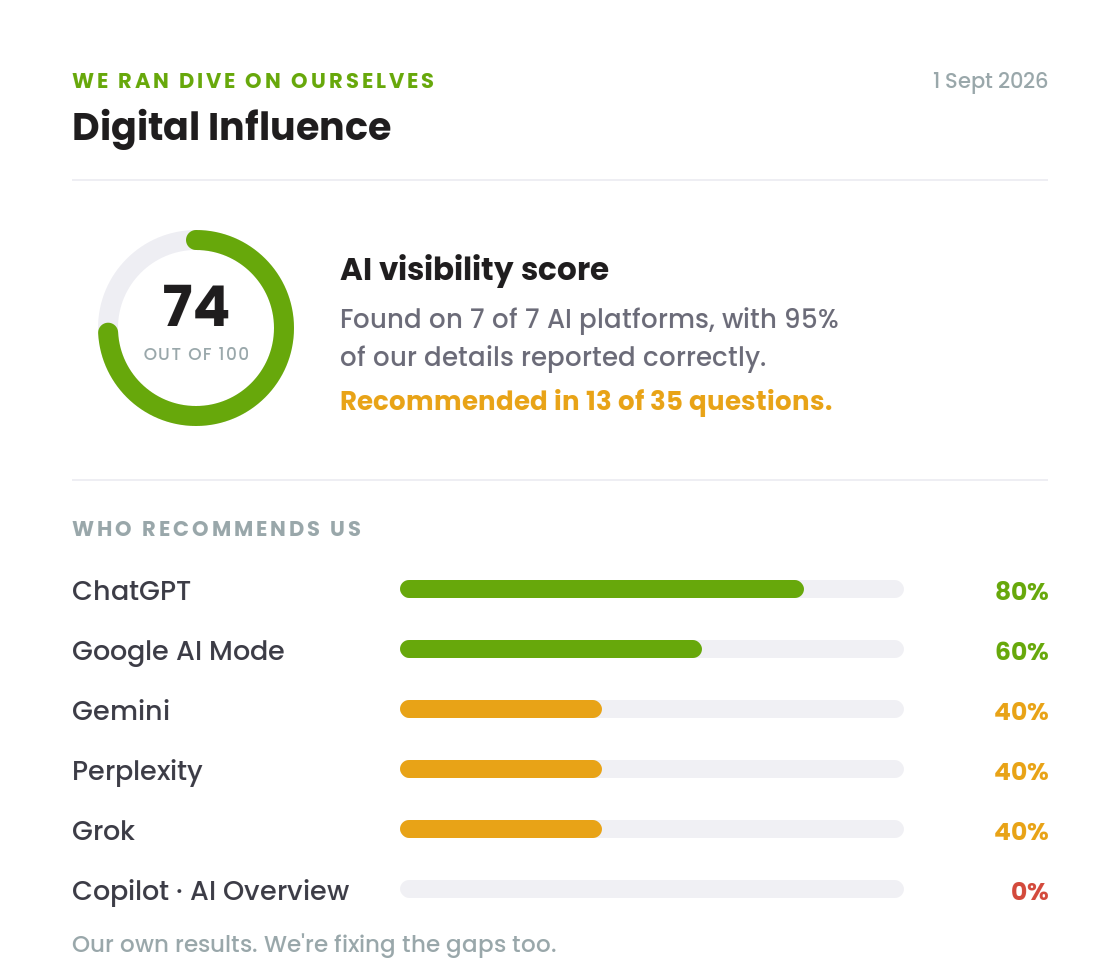Click the circular 74 score gauge
Screen dimensions: 1120x972
[196, 328]
